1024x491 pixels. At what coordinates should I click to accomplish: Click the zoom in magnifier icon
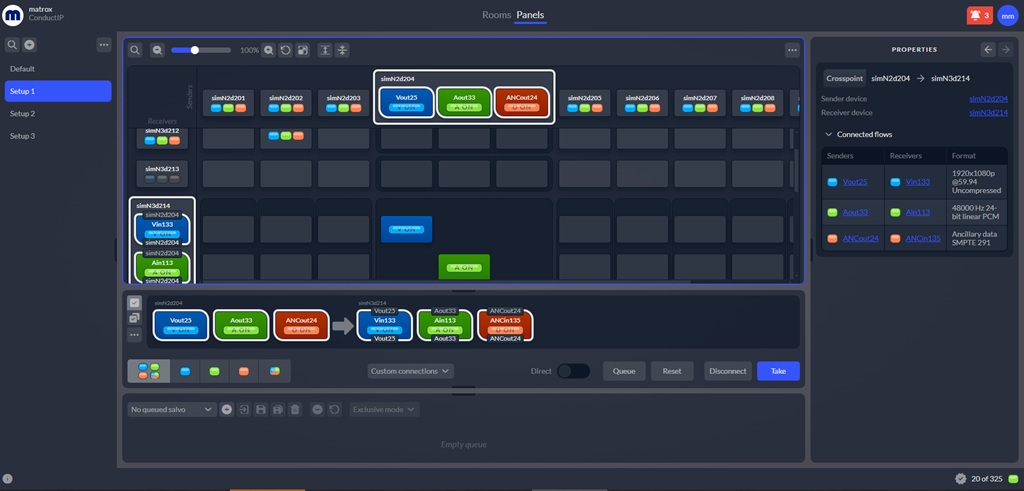pos(268,50)
